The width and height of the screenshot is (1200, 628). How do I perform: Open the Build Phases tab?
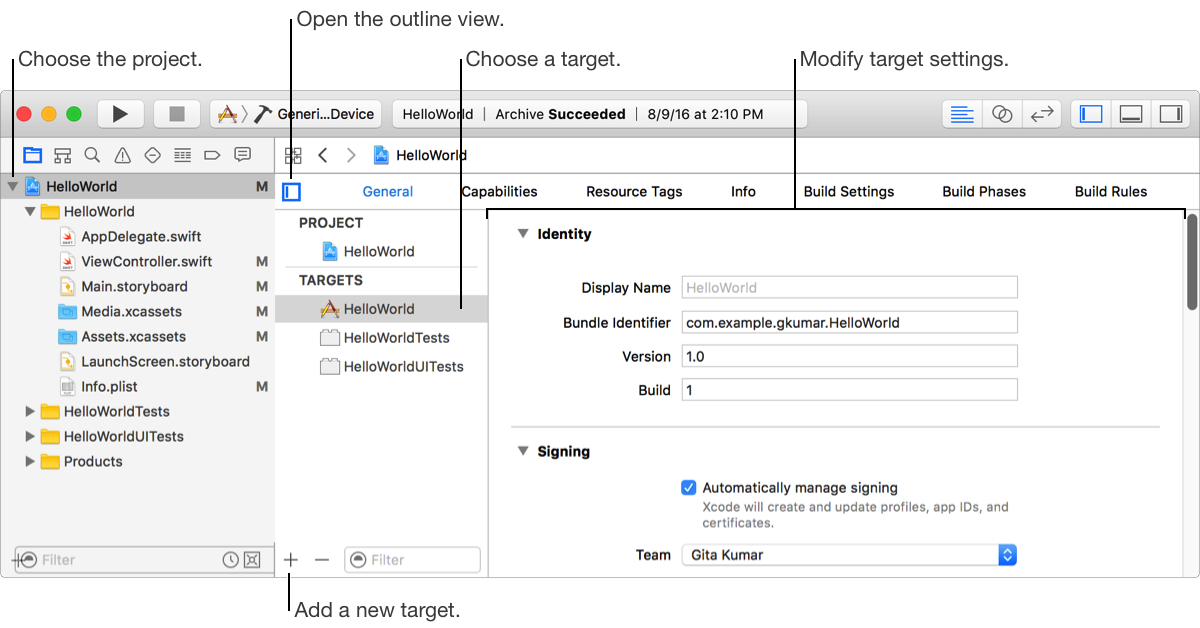984,191
